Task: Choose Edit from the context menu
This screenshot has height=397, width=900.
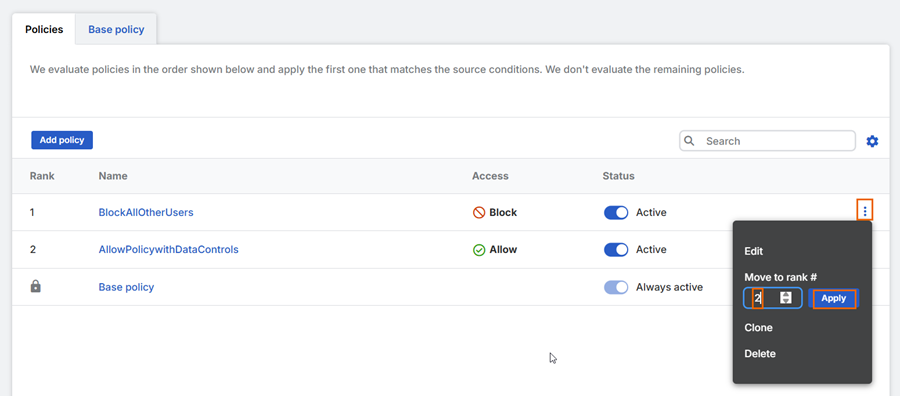Action: (x=754, y=251)
